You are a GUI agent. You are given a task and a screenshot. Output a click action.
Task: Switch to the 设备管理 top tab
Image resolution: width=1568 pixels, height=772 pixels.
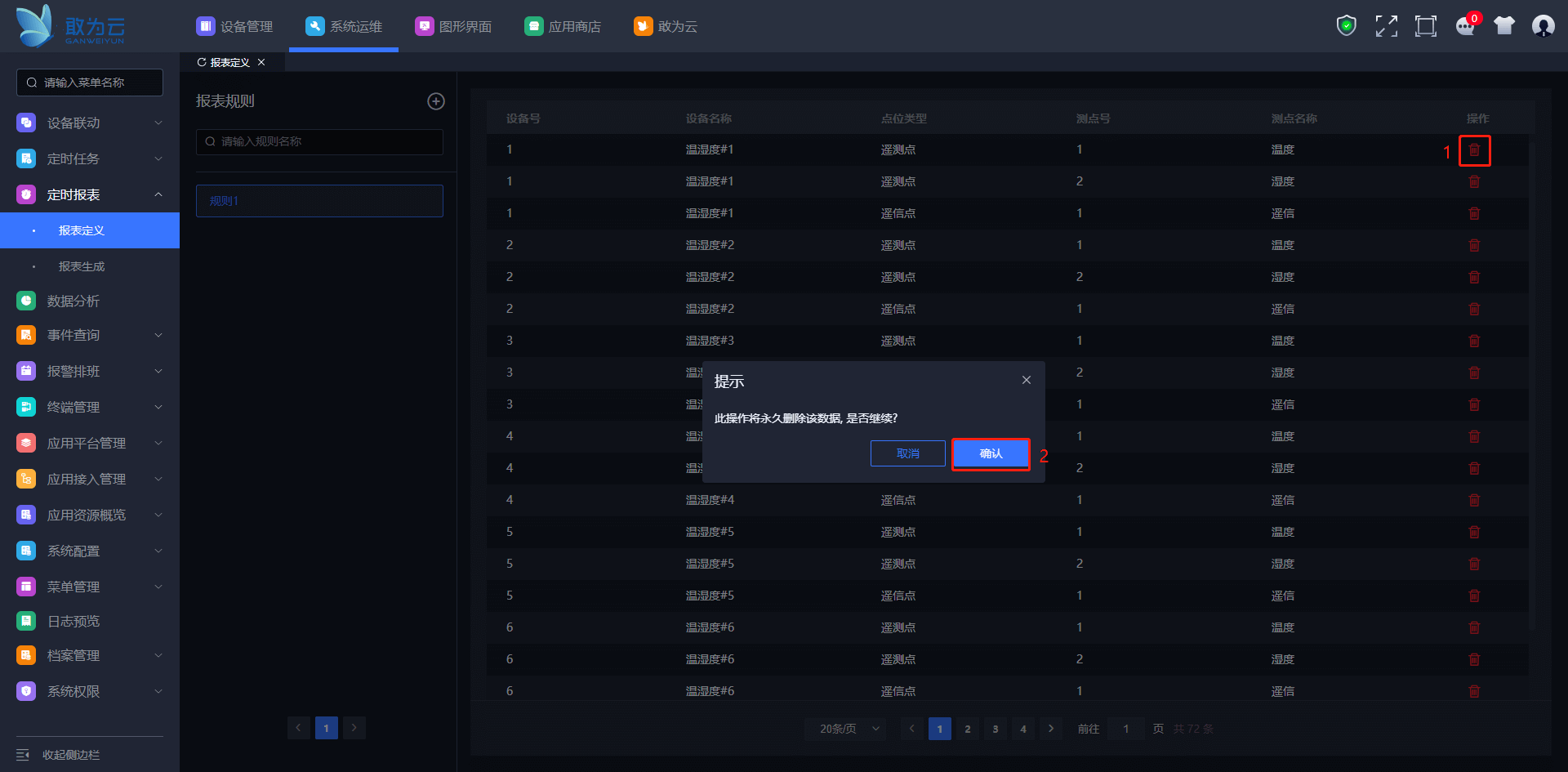[x=235, y=26]
